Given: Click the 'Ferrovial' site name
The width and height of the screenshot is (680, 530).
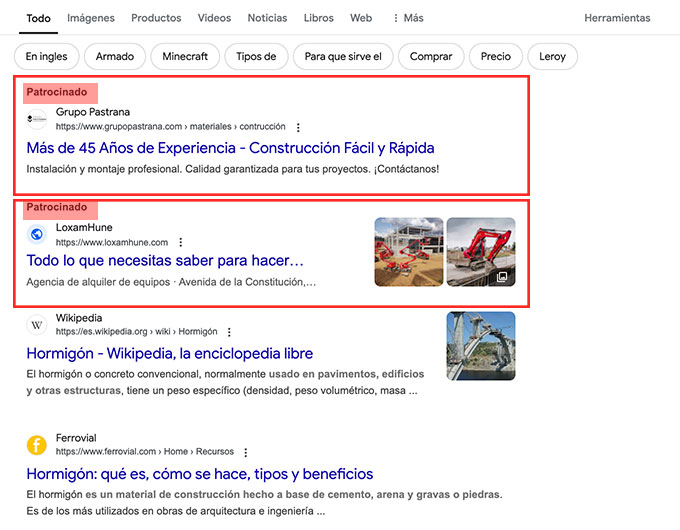Looking at the screenshot, I should [76, 438].
